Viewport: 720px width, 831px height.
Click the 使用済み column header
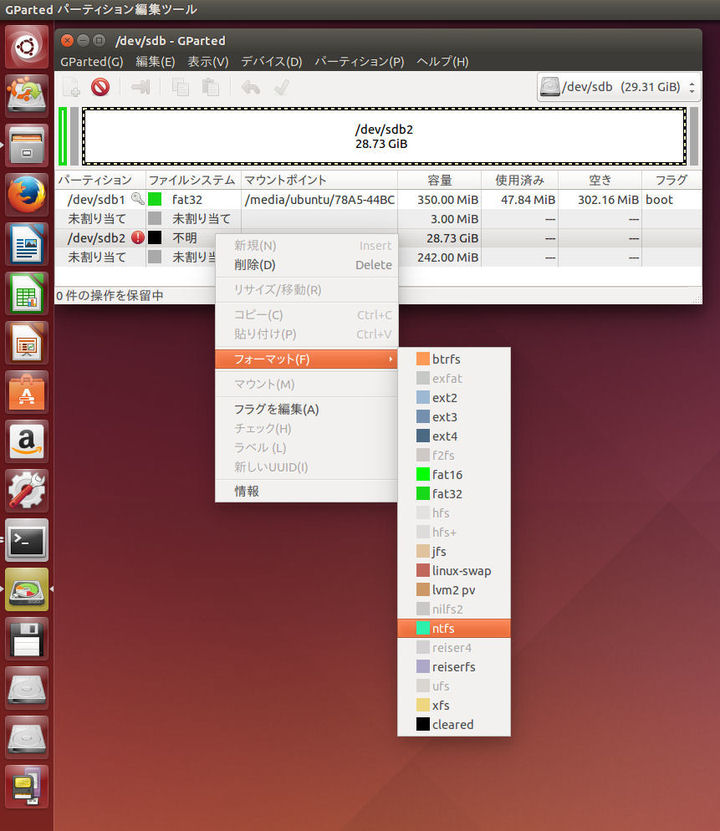click(x=520, y=180)
